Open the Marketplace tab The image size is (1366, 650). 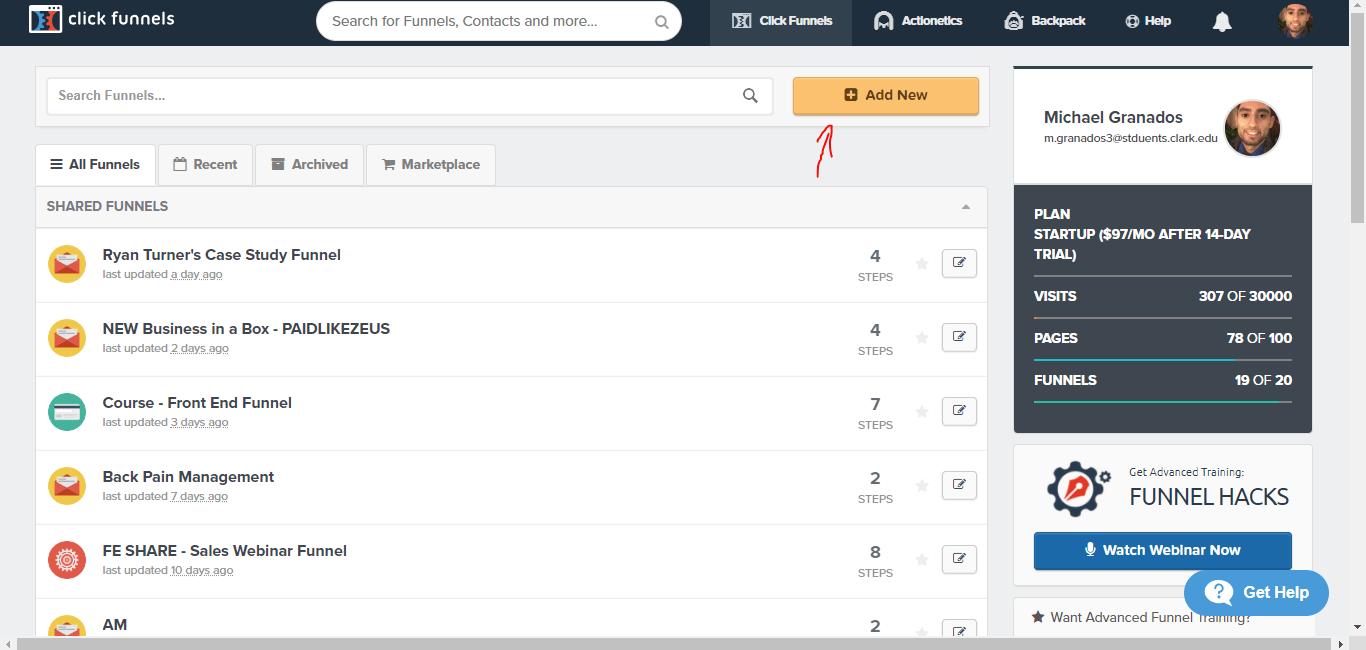click(430, 165)
